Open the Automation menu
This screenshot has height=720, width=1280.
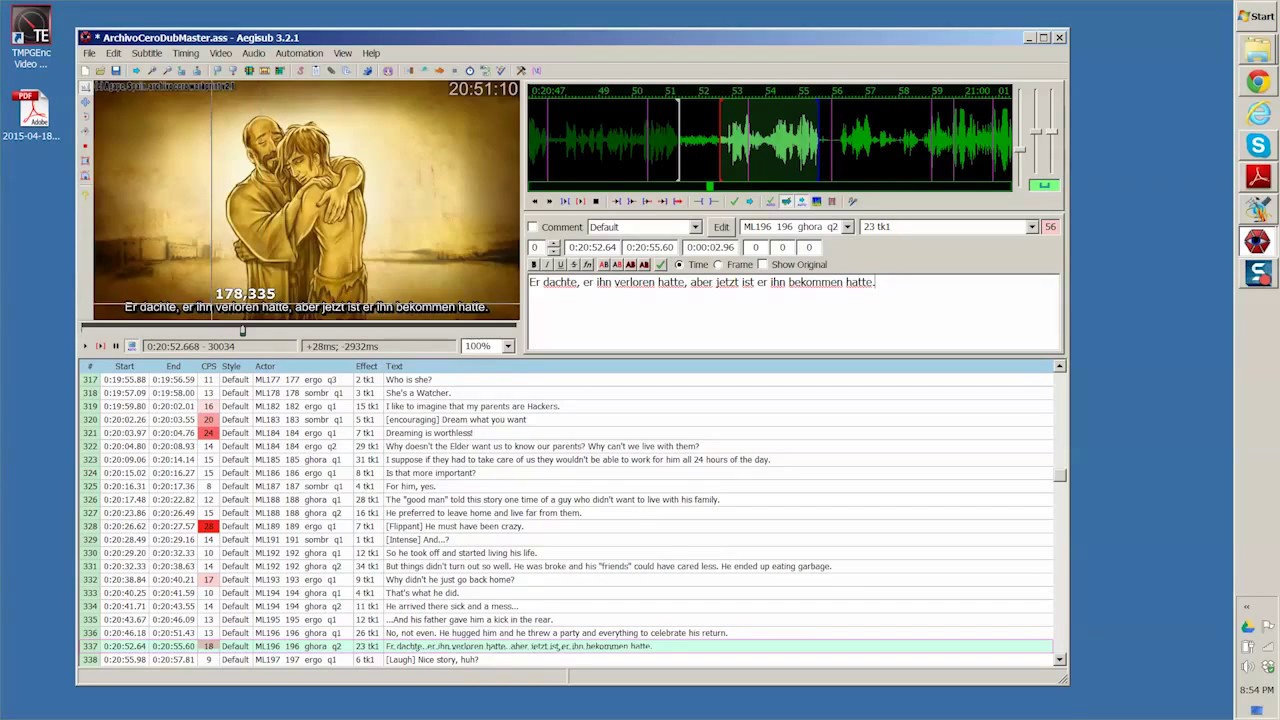[x=299, y=53]
